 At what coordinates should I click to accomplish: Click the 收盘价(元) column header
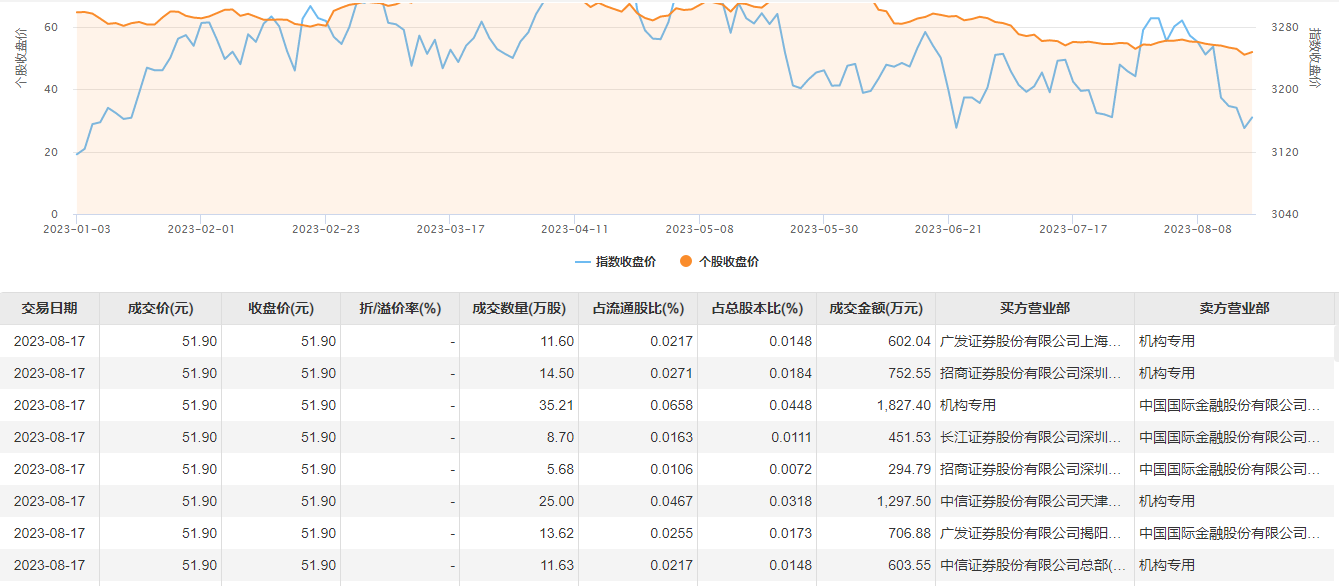coord(280,309)
